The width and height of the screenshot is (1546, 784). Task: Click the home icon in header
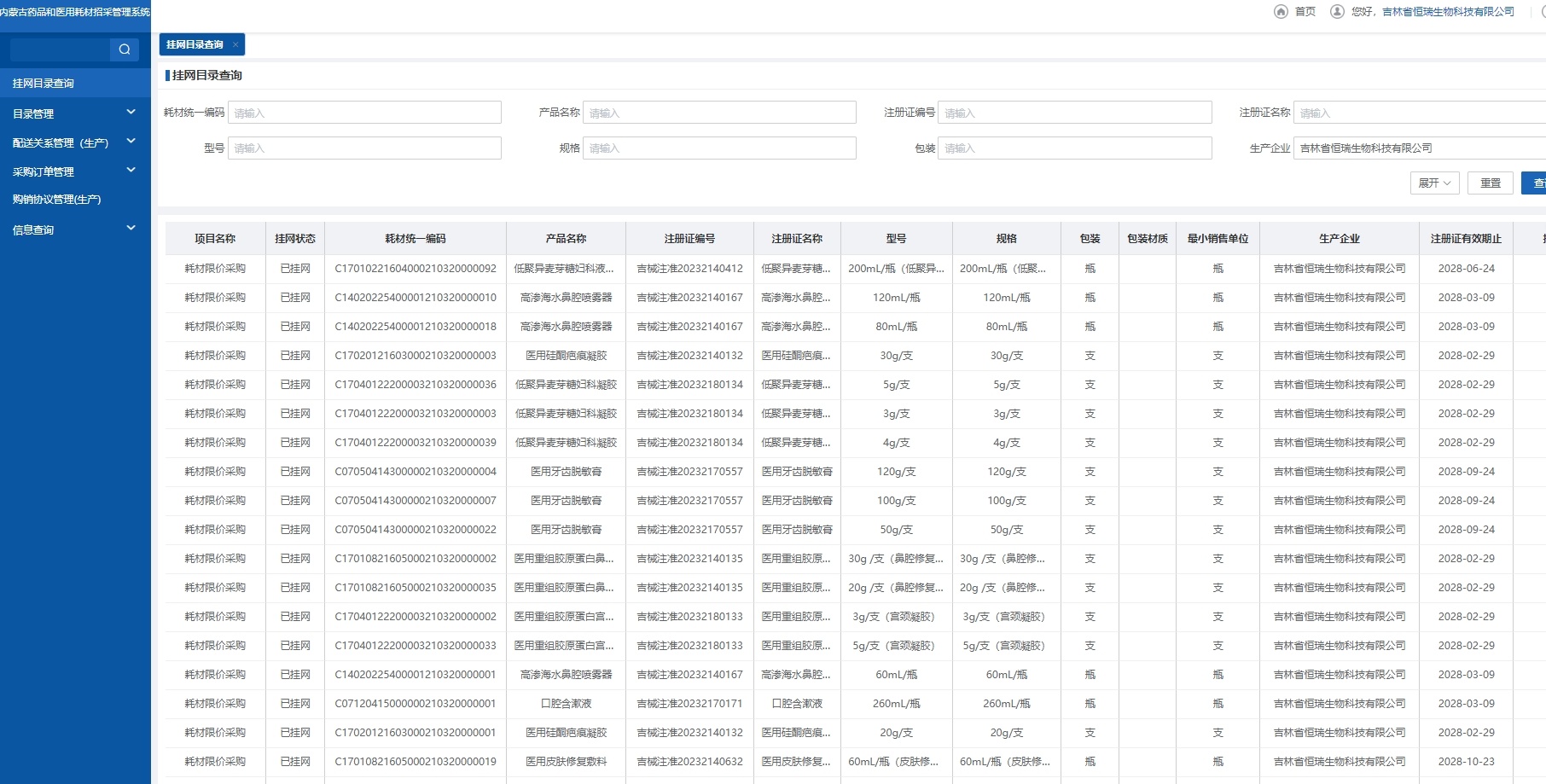[1280, 11]
